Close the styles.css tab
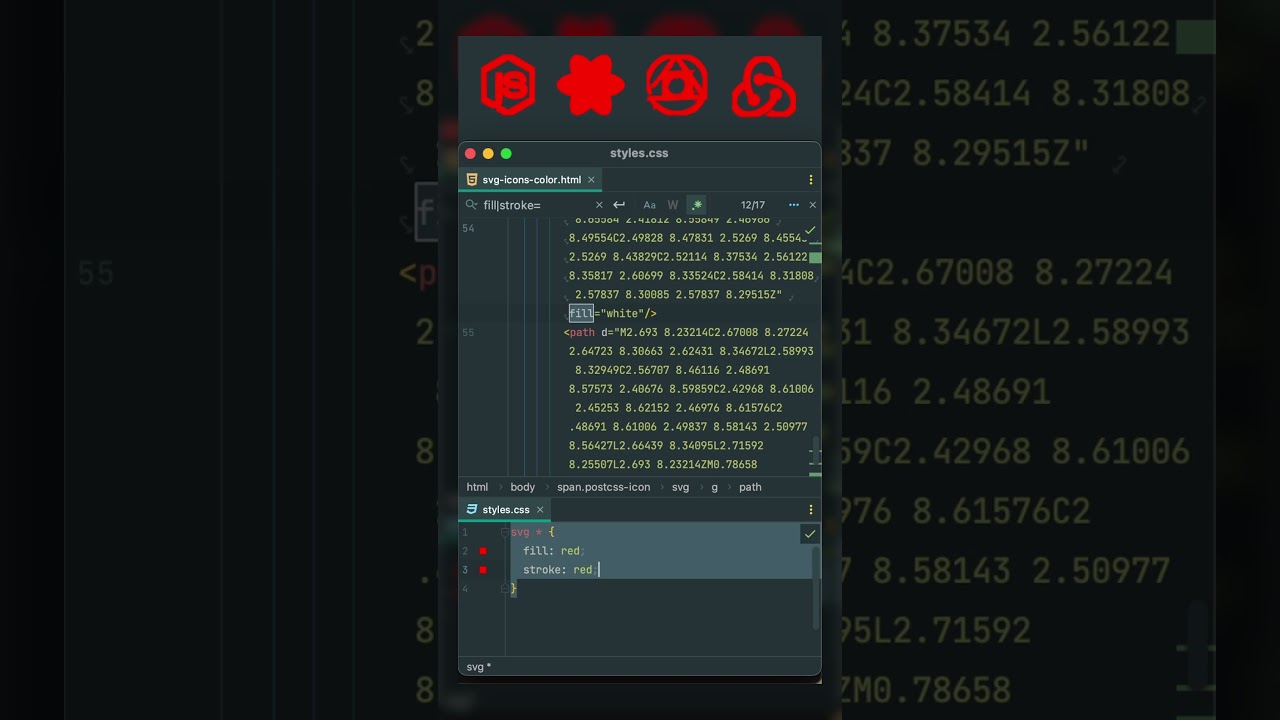 (x=540, y=510)
